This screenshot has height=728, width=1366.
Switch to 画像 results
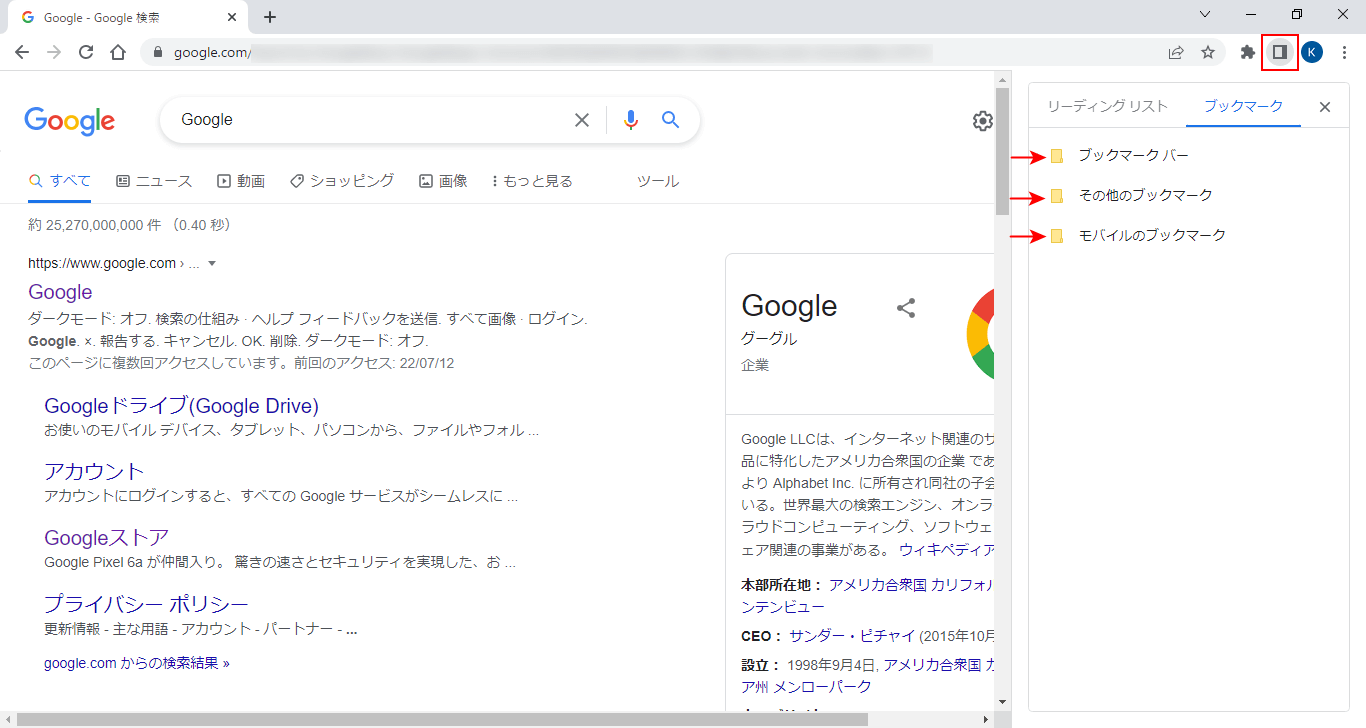click(443, 181)
